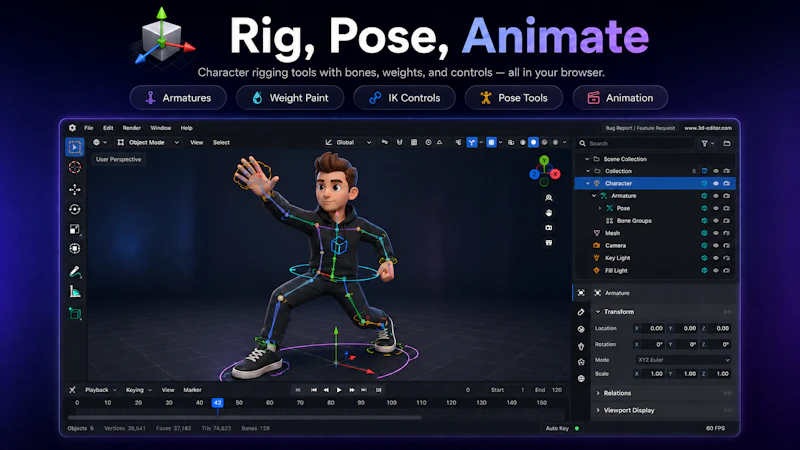Viewport: 800px width, 450px height.
Task: Pick the Transform tool in left toolbar
Action: 75,248
